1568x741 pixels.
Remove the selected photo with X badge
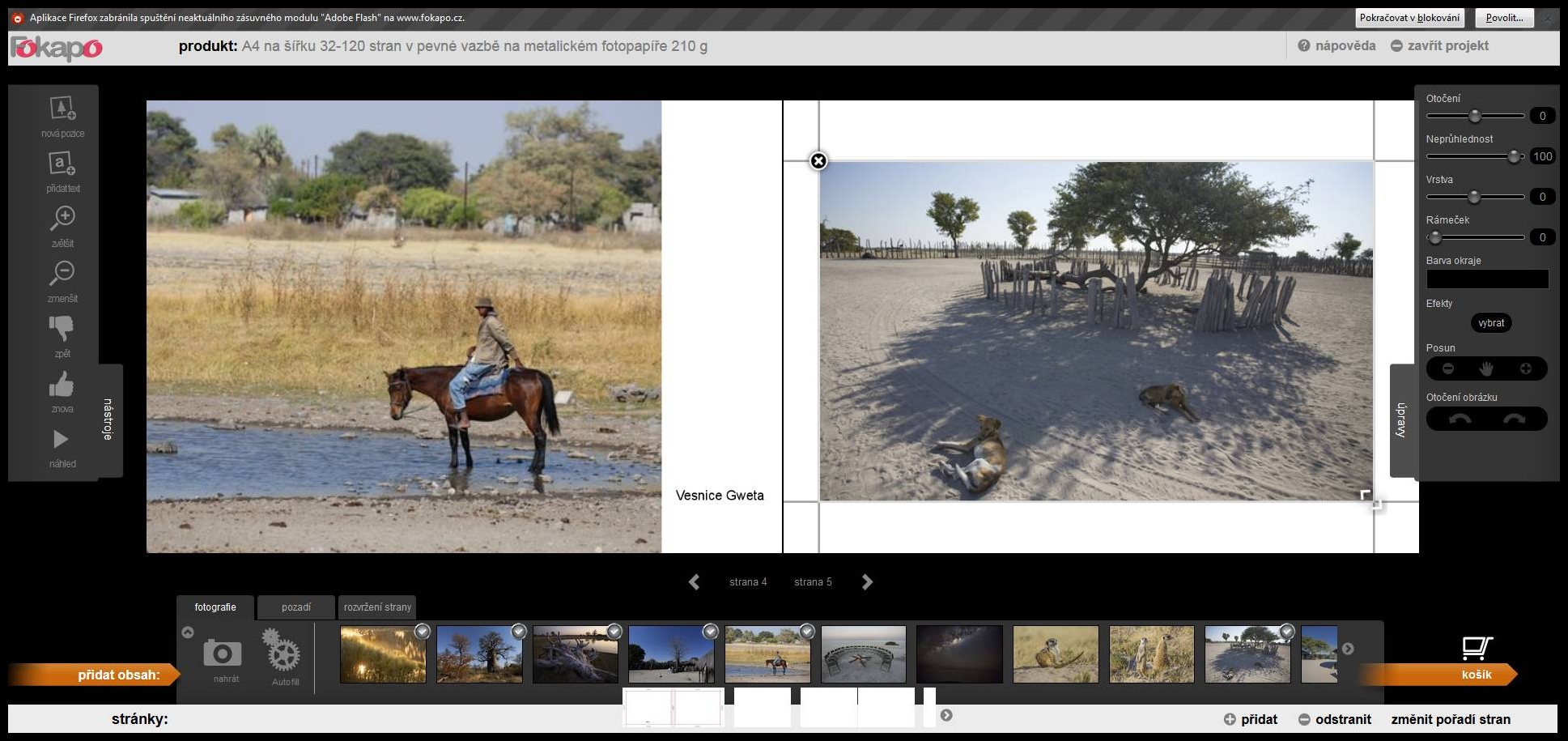(x=818, y=161)
